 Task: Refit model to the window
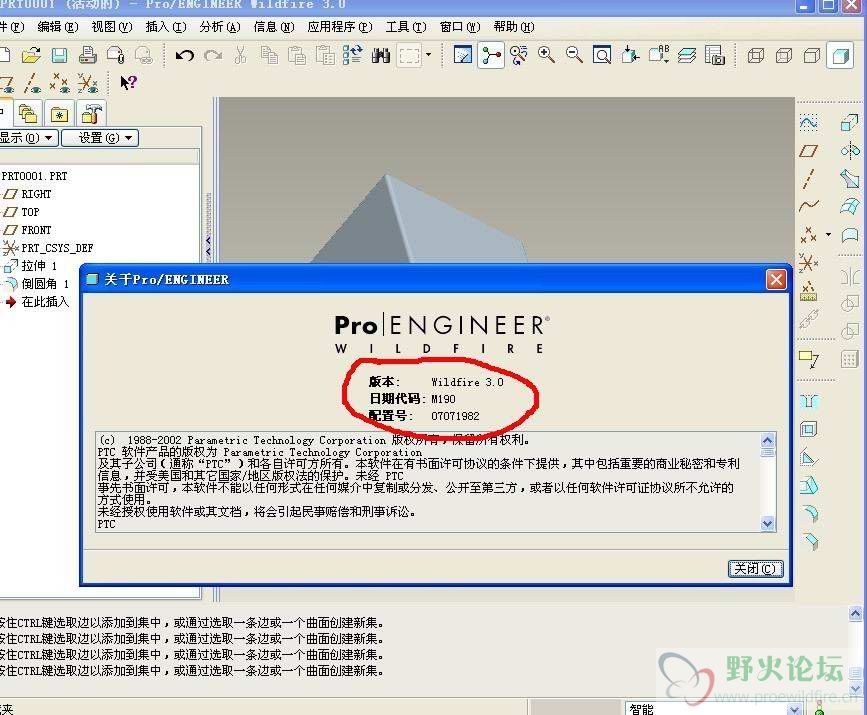pos(602,55)
